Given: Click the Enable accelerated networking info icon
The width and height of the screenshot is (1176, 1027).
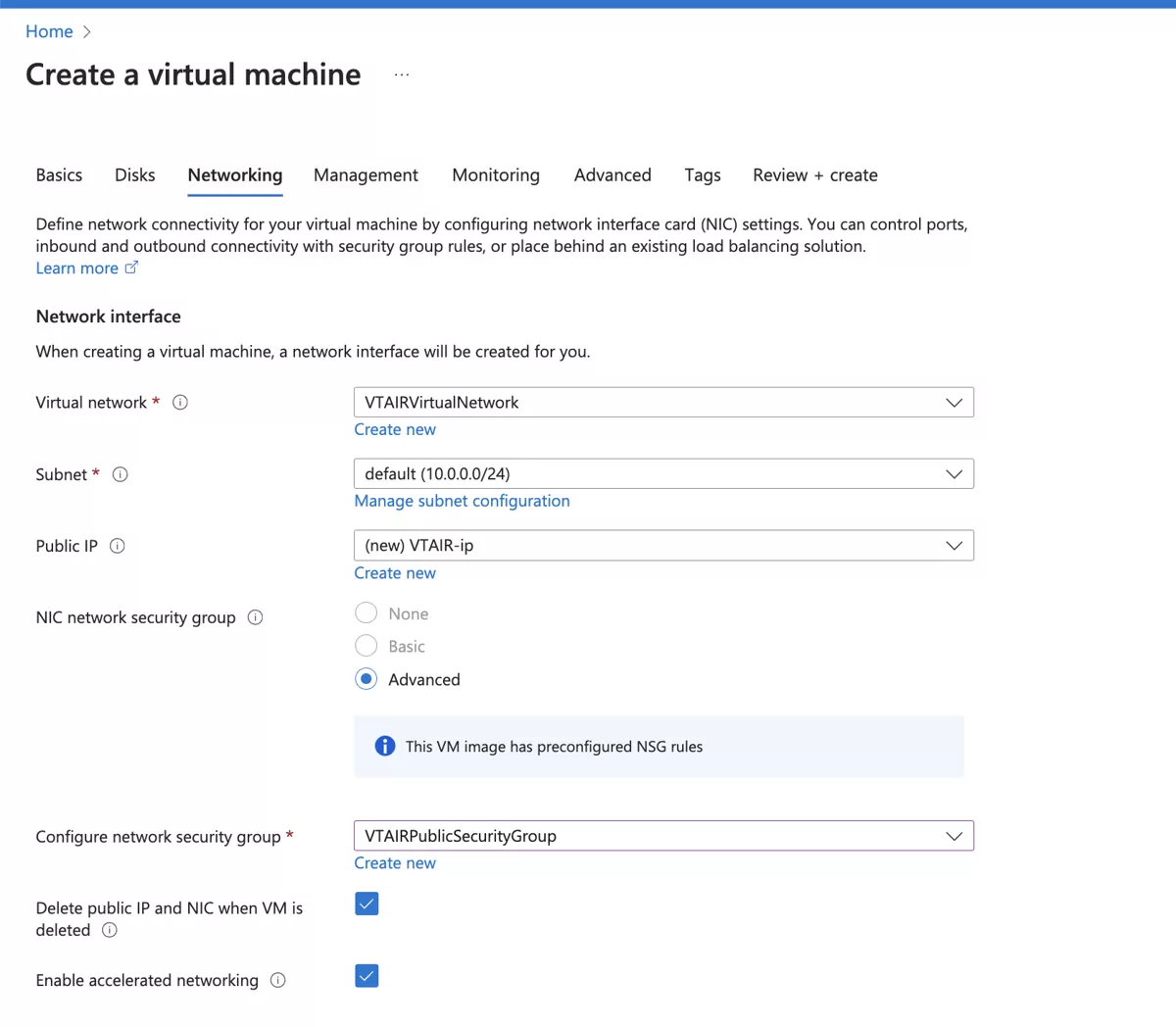Looking at the screenshot, I should point(277,980).
